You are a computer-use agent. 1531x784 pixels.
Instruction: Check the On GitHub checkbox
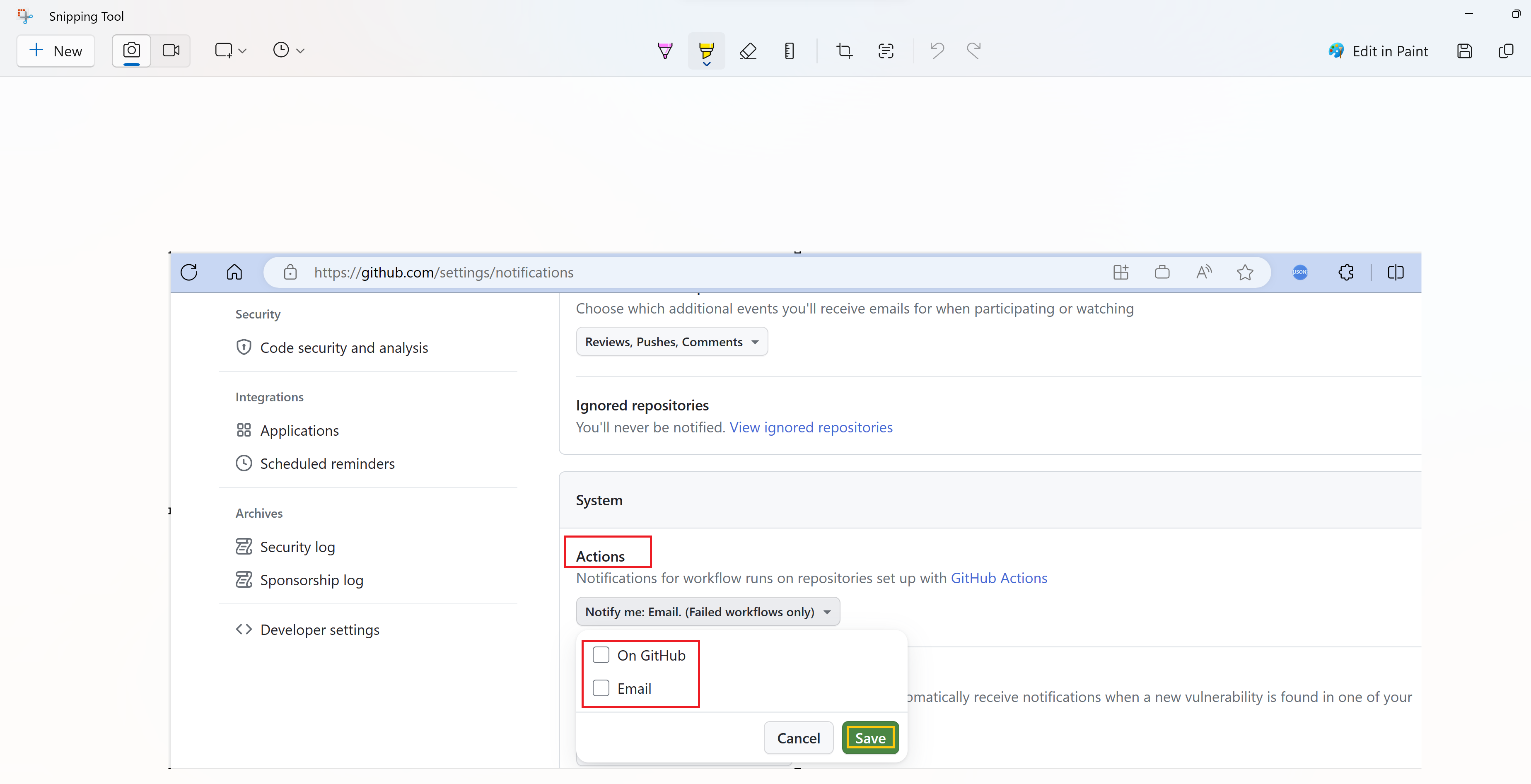601,655
